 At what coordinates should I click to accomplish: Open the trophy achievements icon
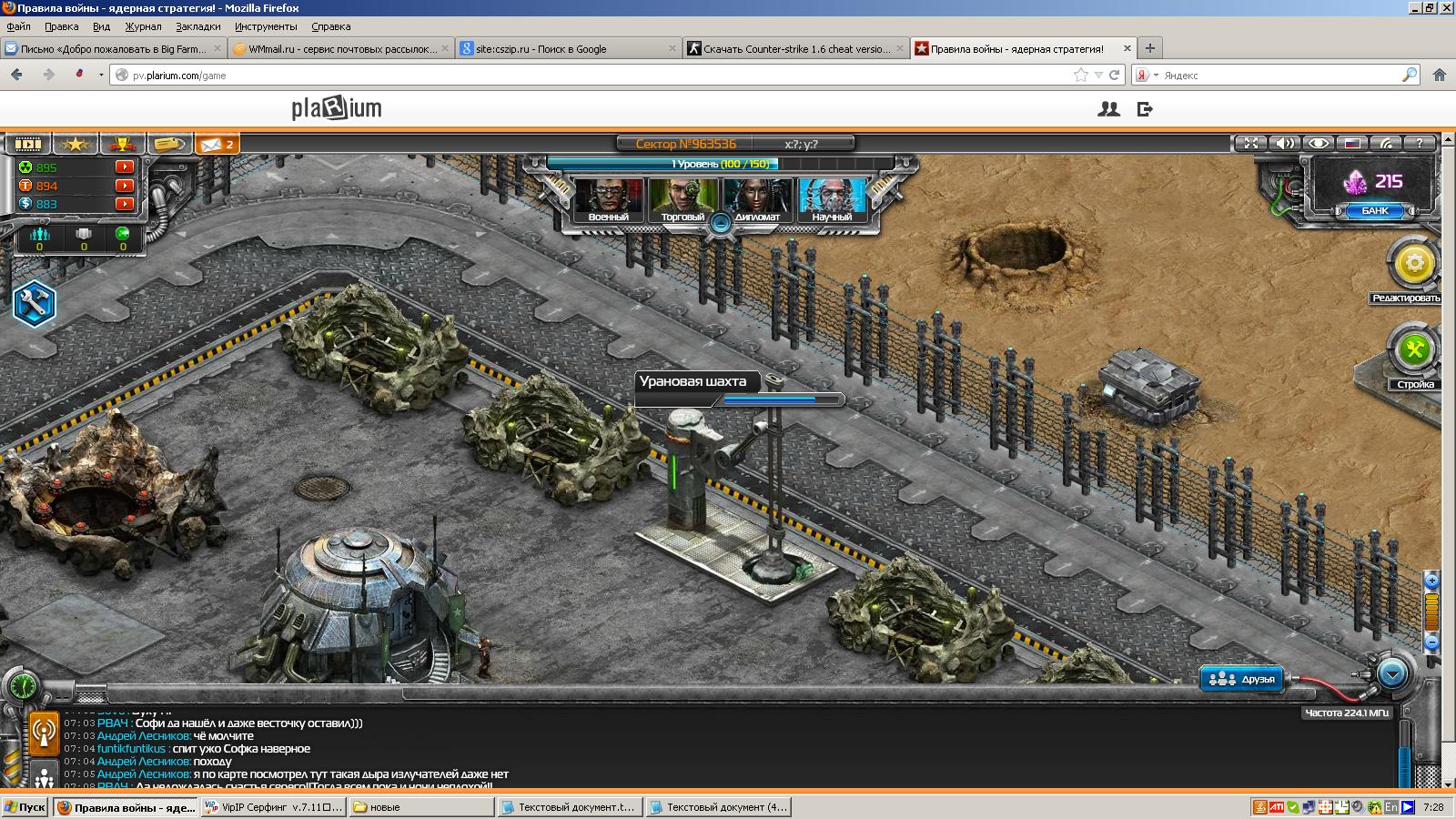tap(123, 144)
